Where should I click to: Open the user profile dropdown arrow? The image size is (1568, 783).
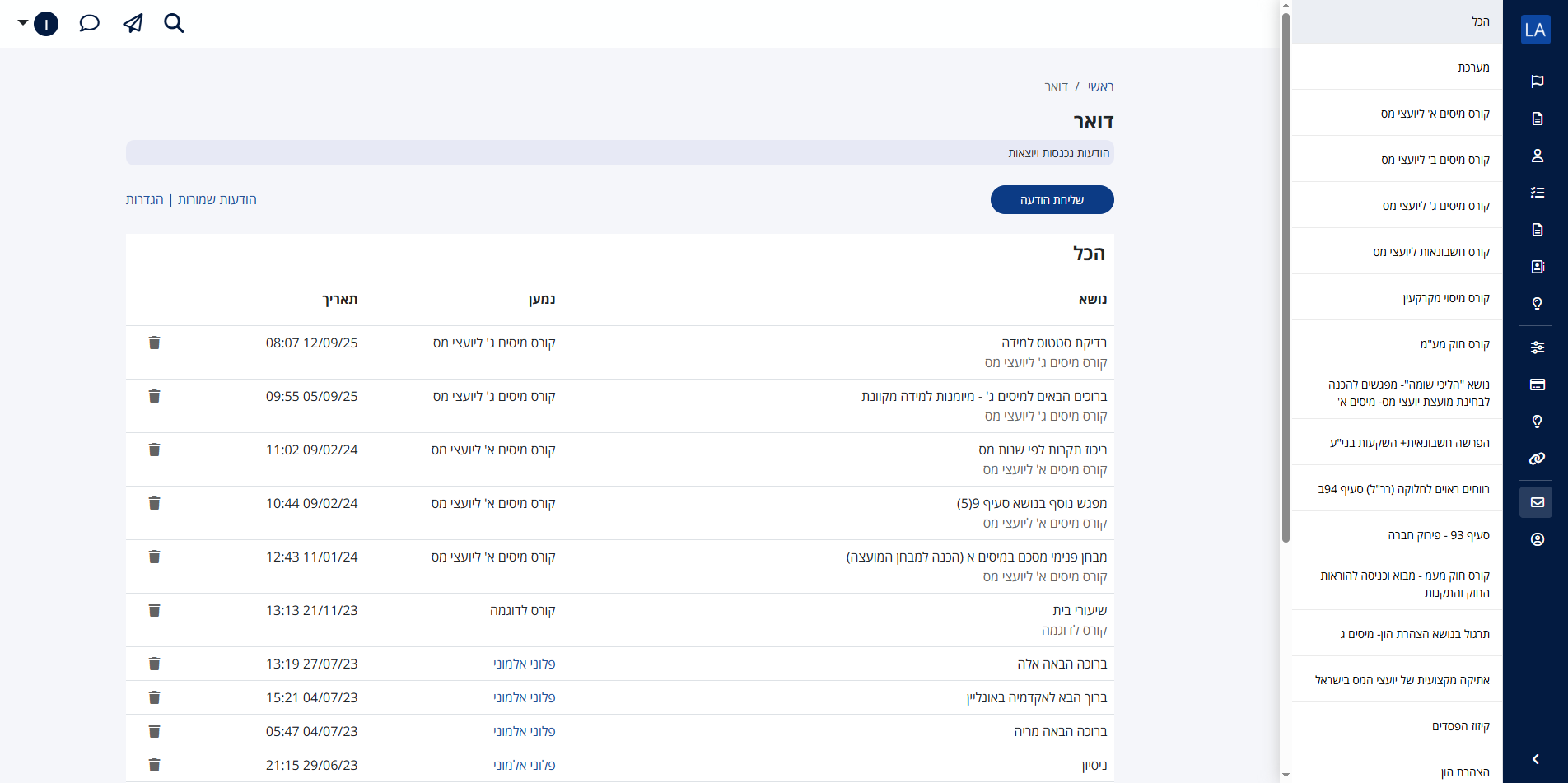click(23, 23)
